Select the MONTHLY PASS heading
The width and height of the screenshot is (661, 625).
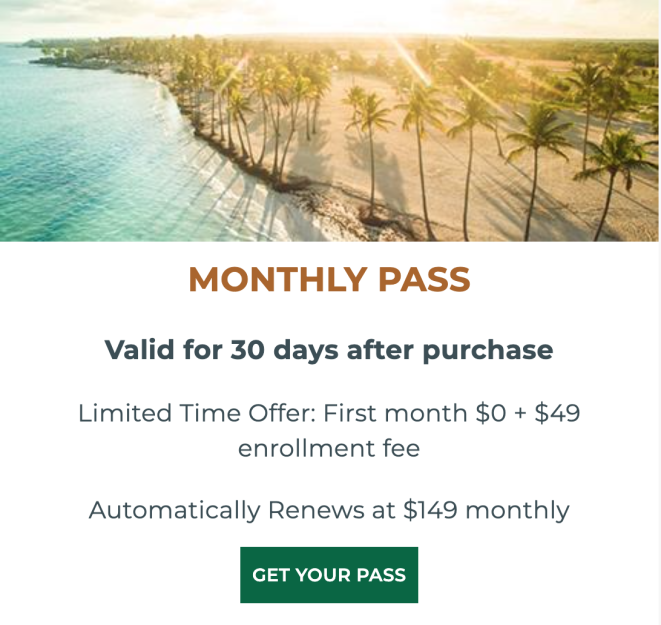coord(329,279)
